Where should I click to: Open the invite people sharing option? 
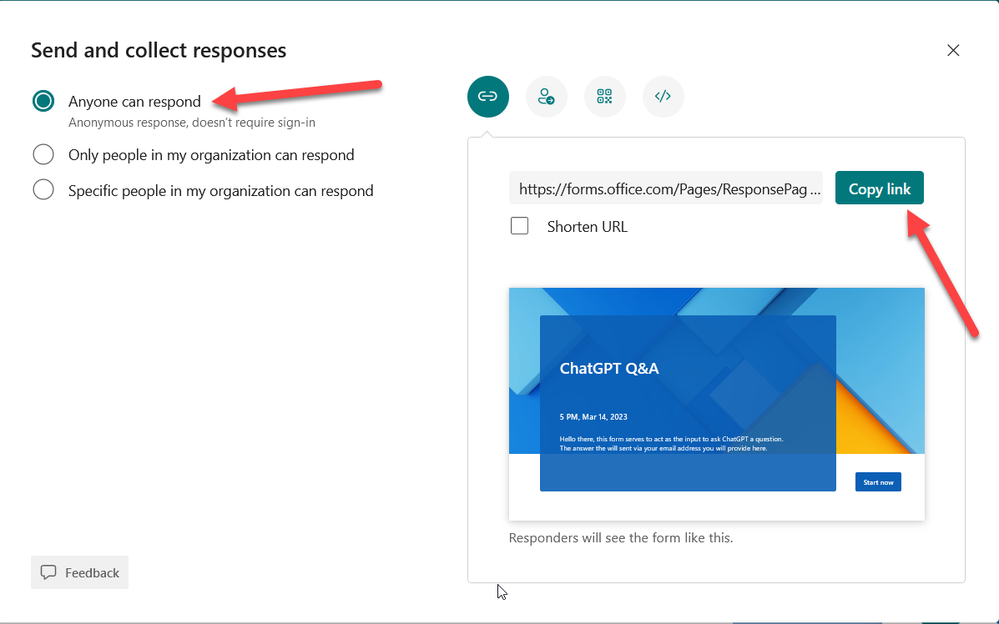pos(546,97)
